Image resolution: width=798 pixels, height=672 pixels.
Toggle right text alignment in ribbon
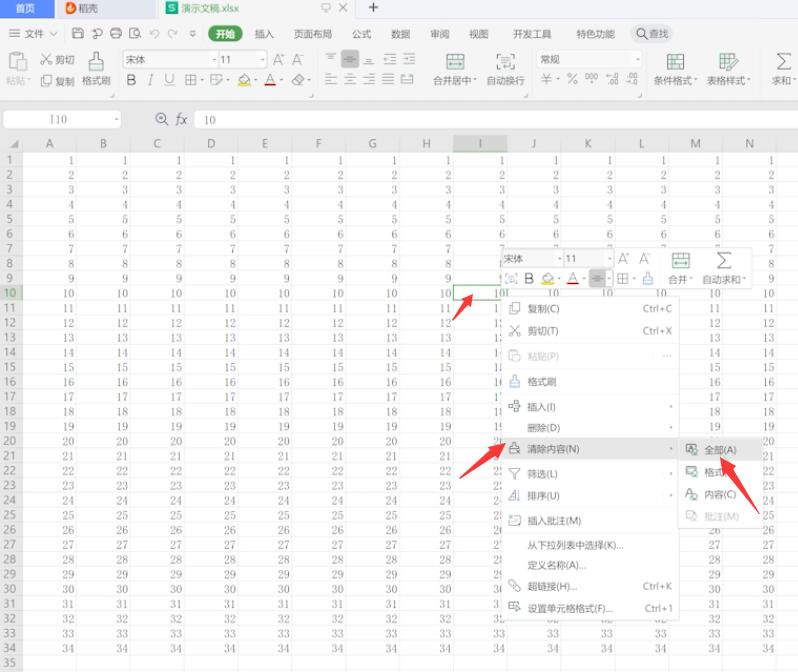[369, 79]
